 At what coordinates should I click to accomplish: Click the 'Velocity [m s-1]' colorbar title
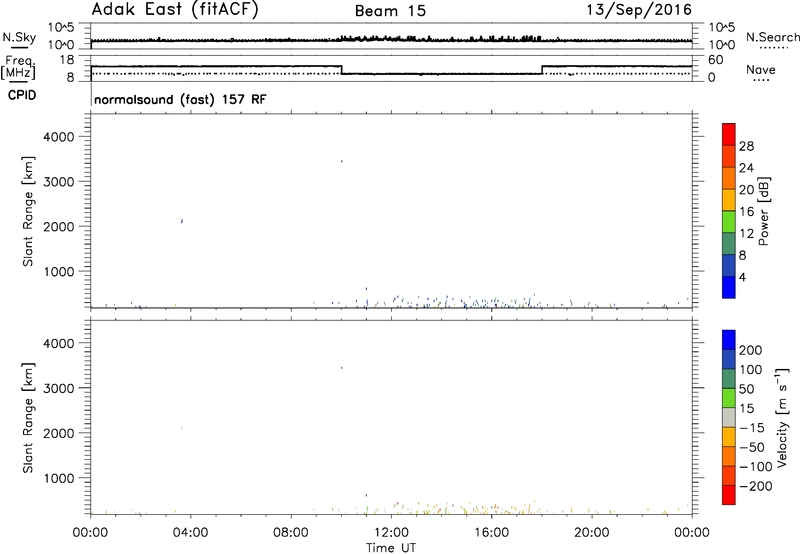click(782, 418)
